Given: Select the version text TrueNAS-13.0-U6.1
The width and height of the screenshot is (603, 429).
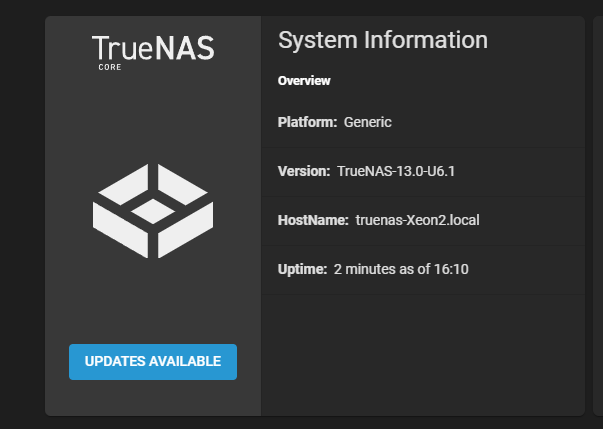Looking at the screenshot, I should coord(396,171).
